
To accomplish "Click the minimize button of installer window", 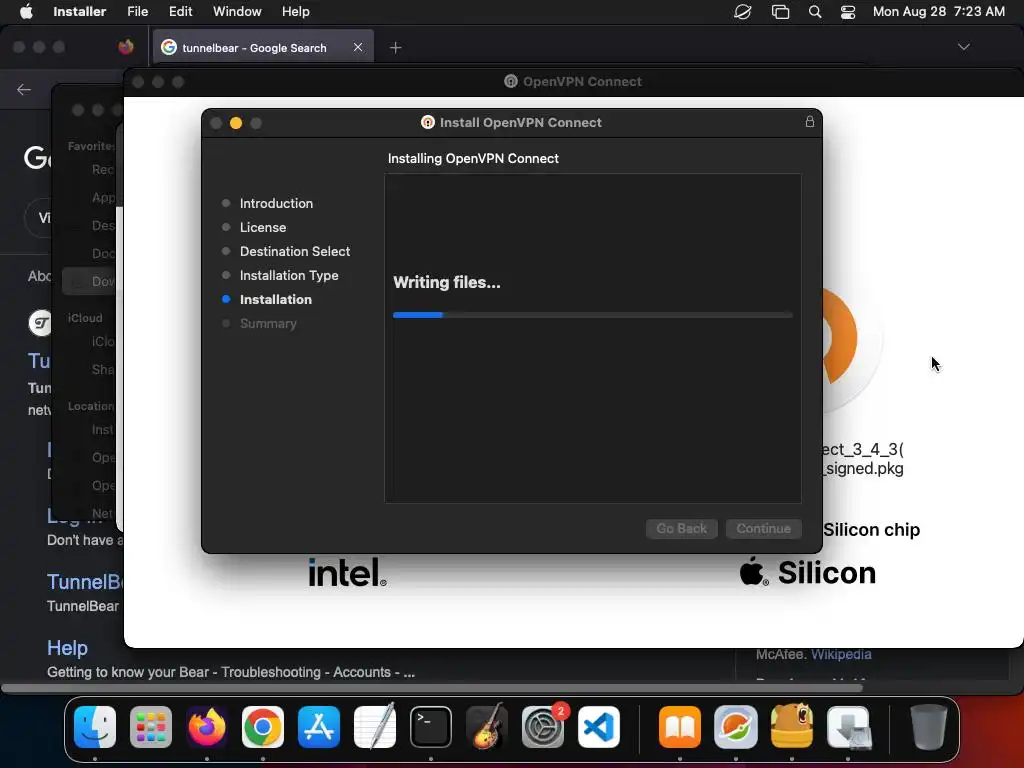I will pos(236,123).
